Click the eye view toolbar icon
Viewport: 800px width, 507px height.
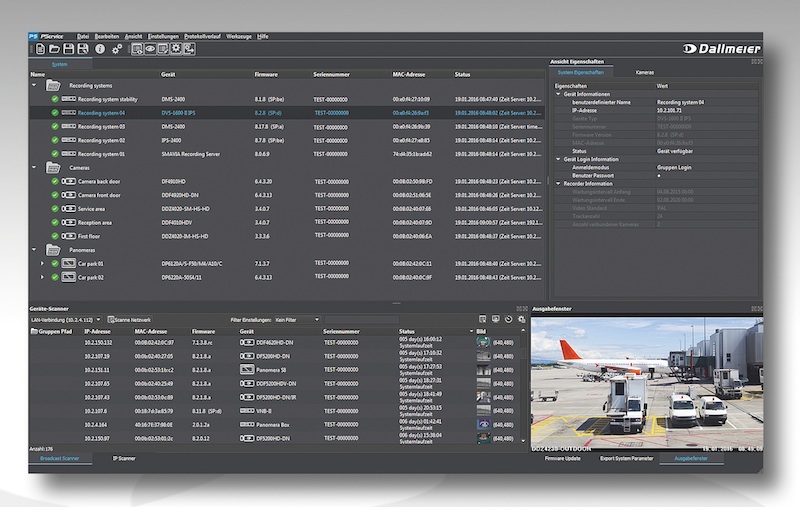(x=151, y=48)
